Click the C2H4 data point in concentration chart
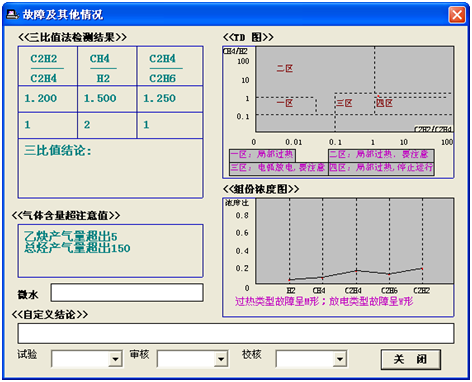The image size is (472, 382). click(x=356, y=271)
